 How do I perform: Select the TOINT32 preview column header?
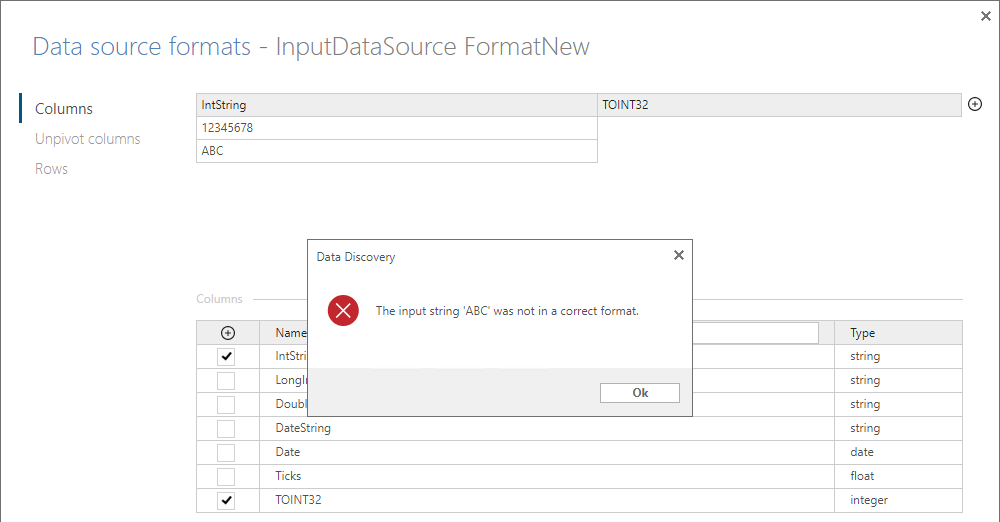pos(779,105)
